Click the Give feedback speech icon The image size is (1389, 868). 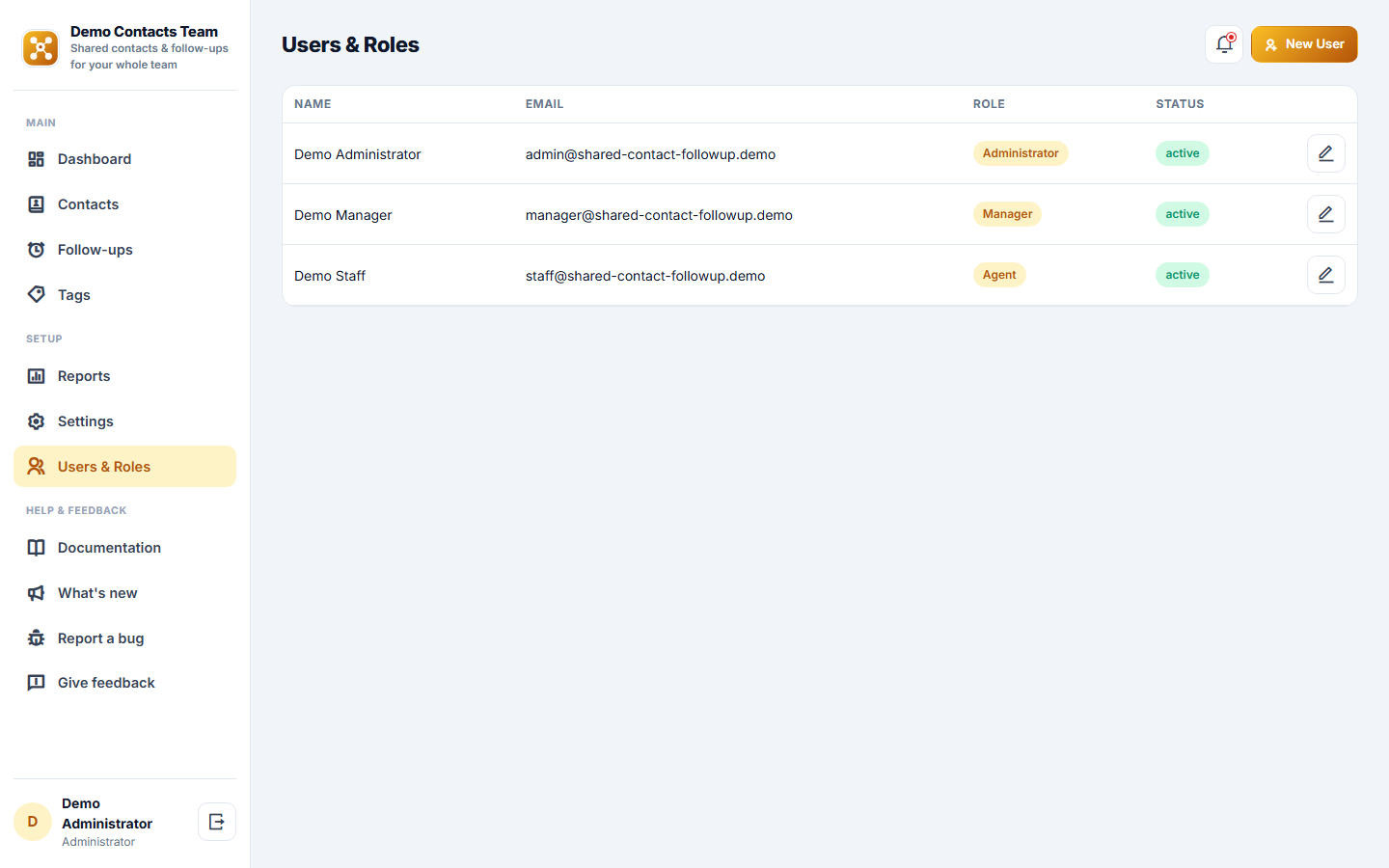click(37, 683)
